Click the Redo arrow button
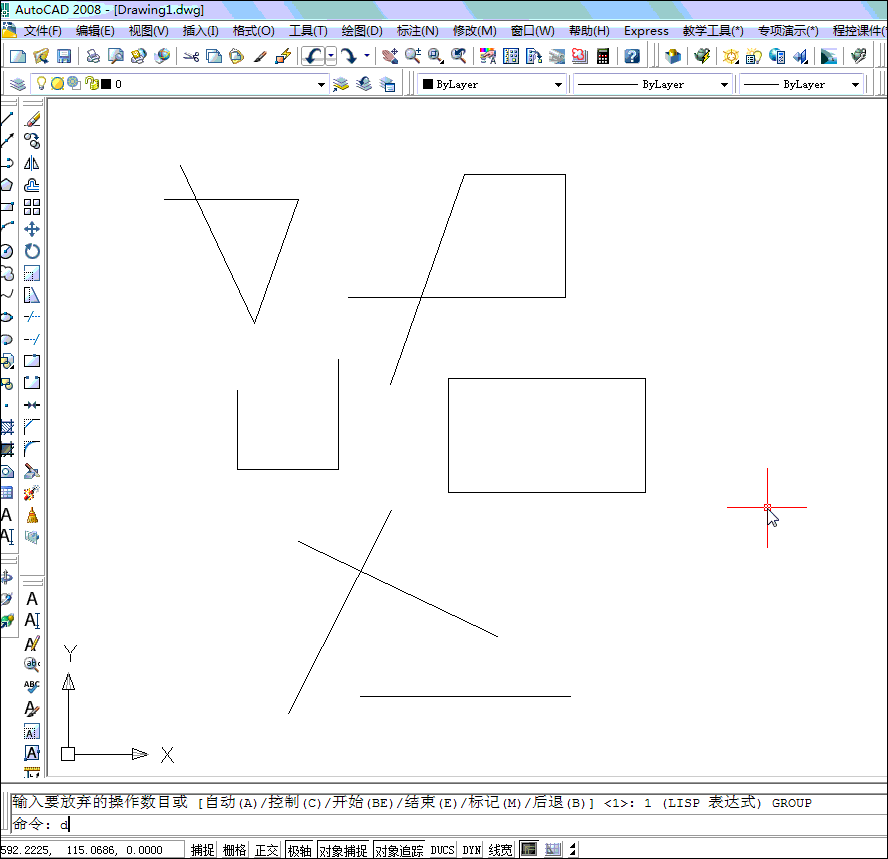The image size is (888, 859). point(349,56)
